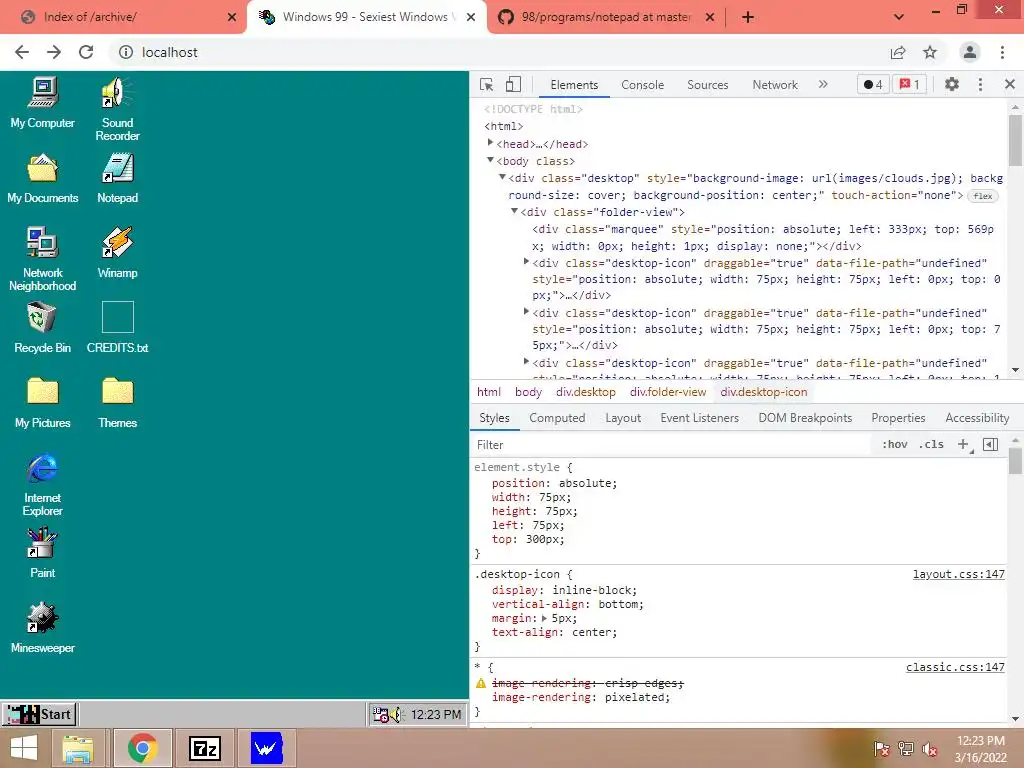The image size is (1024, 768).
Task: Expand the head element node
Action: 490,143
